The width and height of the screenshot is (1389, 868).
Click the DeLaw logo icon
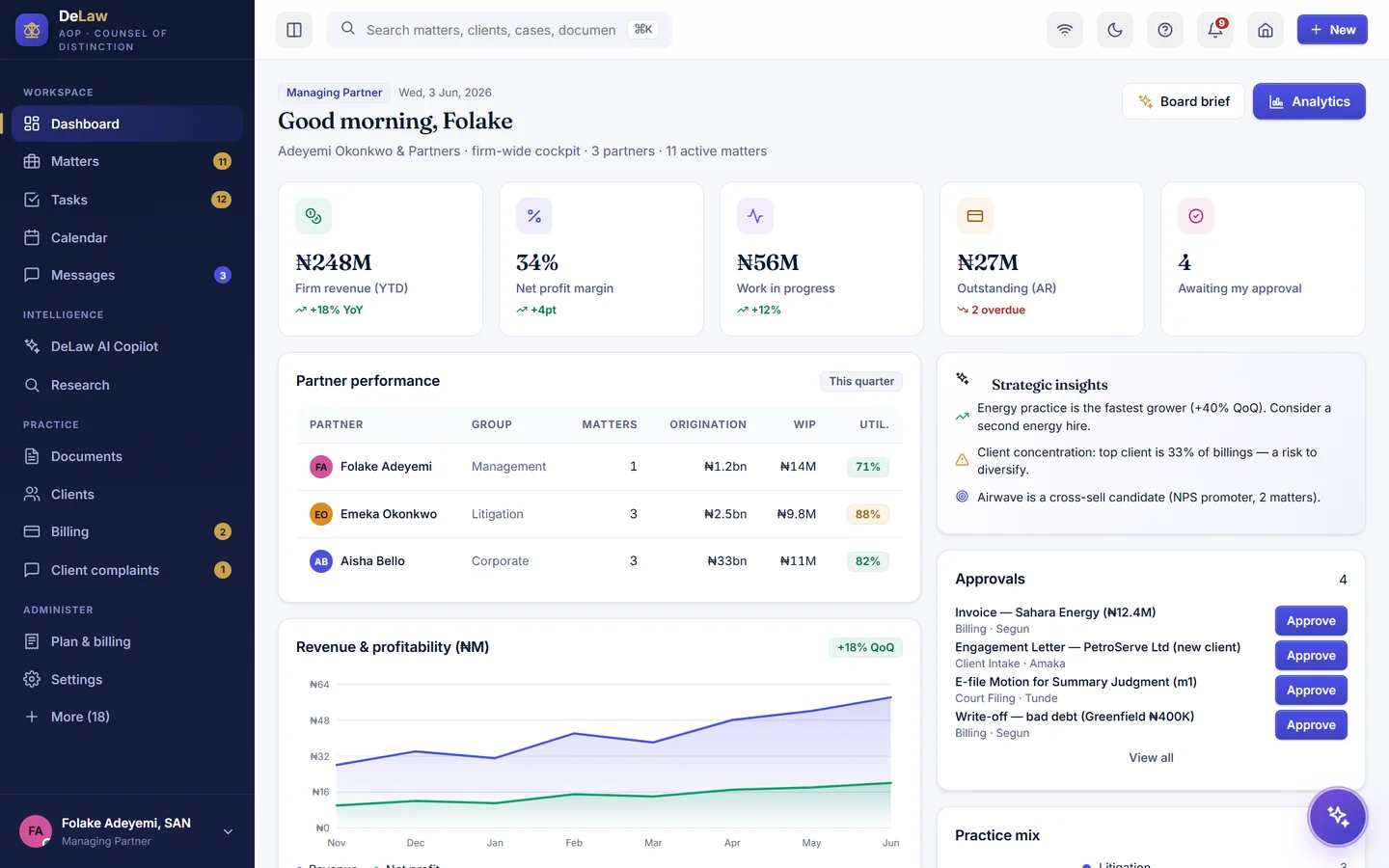32,30
